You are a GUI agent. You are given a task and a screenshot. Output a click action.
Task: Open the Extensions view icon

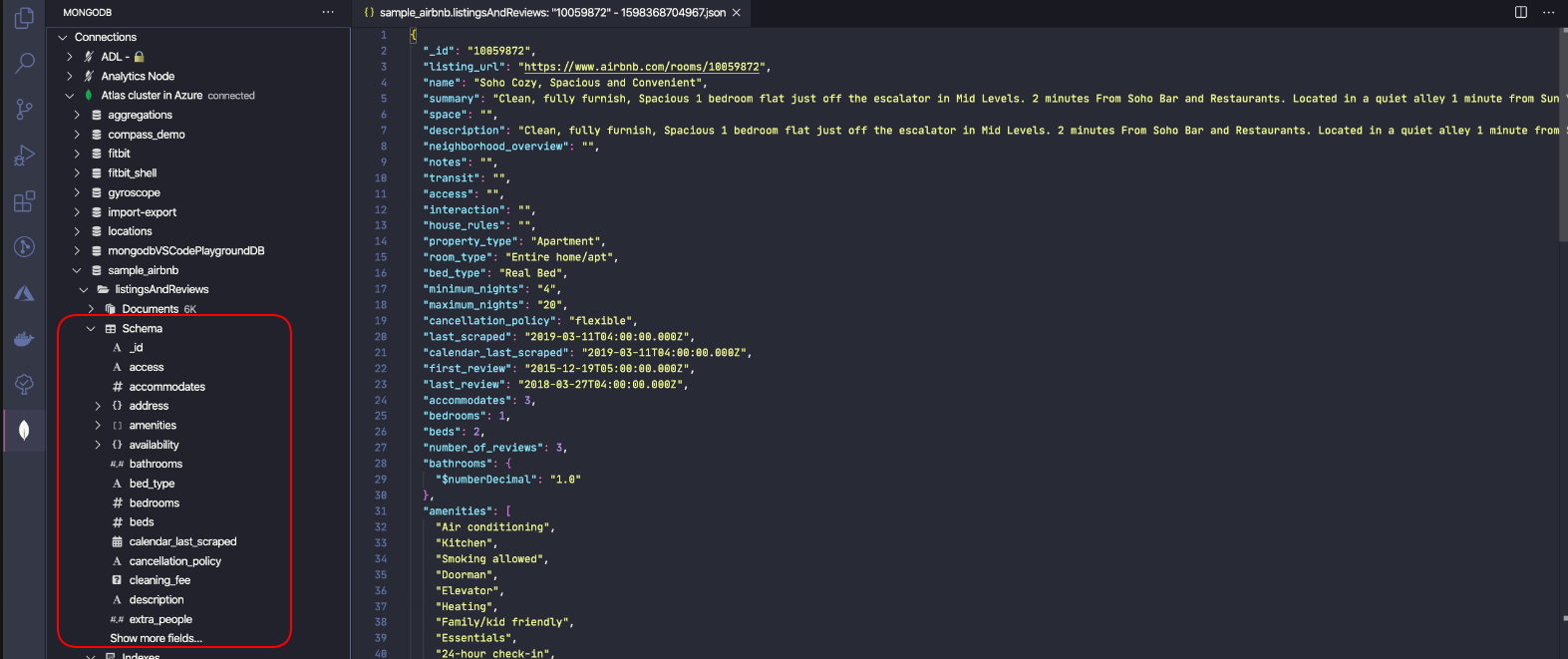[24, 201]
